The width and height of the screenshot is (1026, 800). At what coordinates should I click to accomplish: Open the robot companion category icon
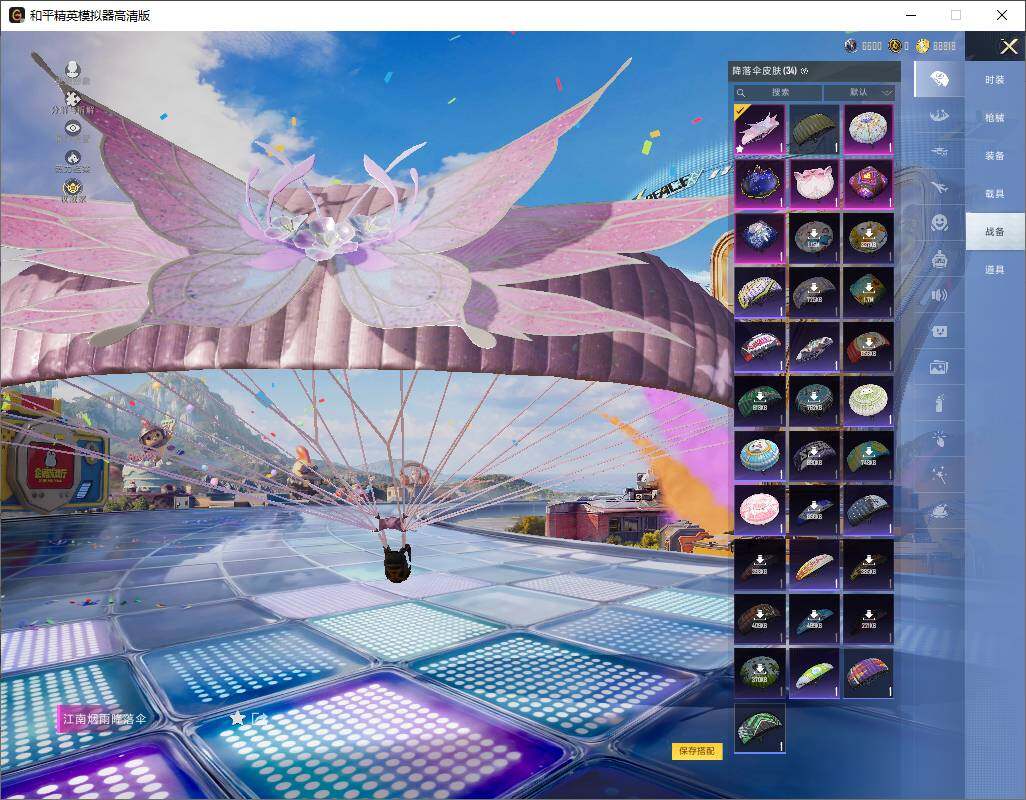[939, 260]
